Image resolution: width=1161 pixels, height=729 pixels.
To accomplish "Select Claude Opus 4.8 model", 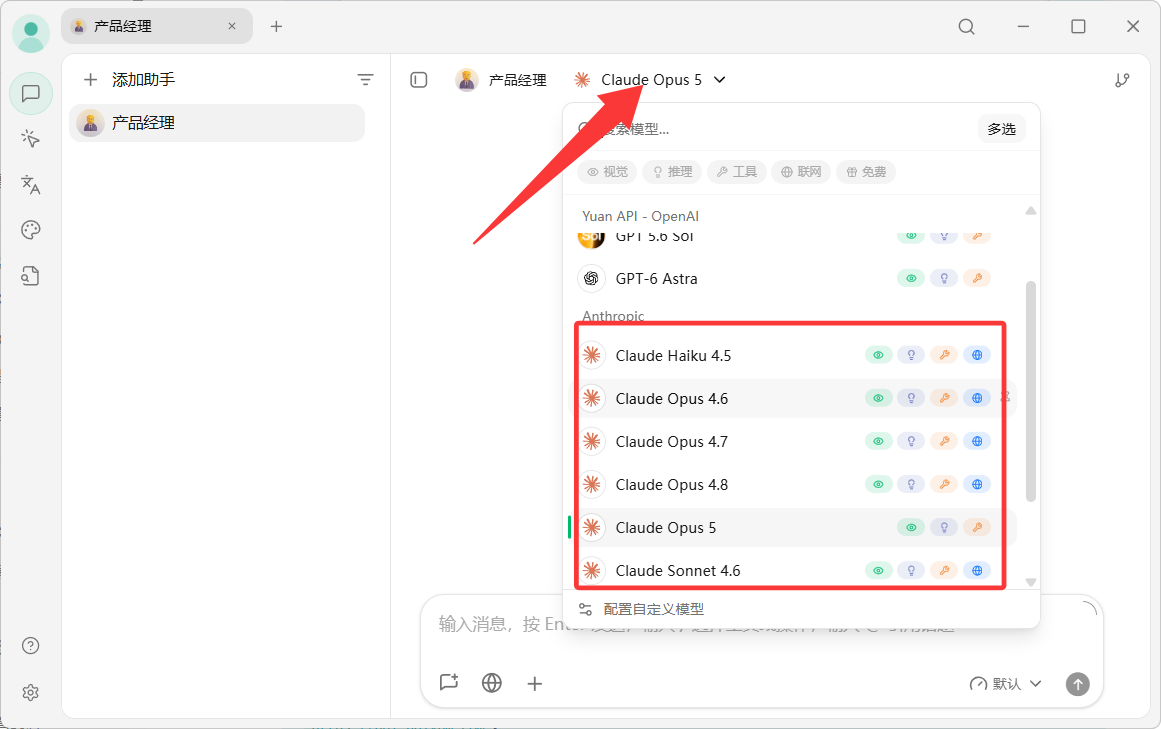I will click(x=791, y=485).
